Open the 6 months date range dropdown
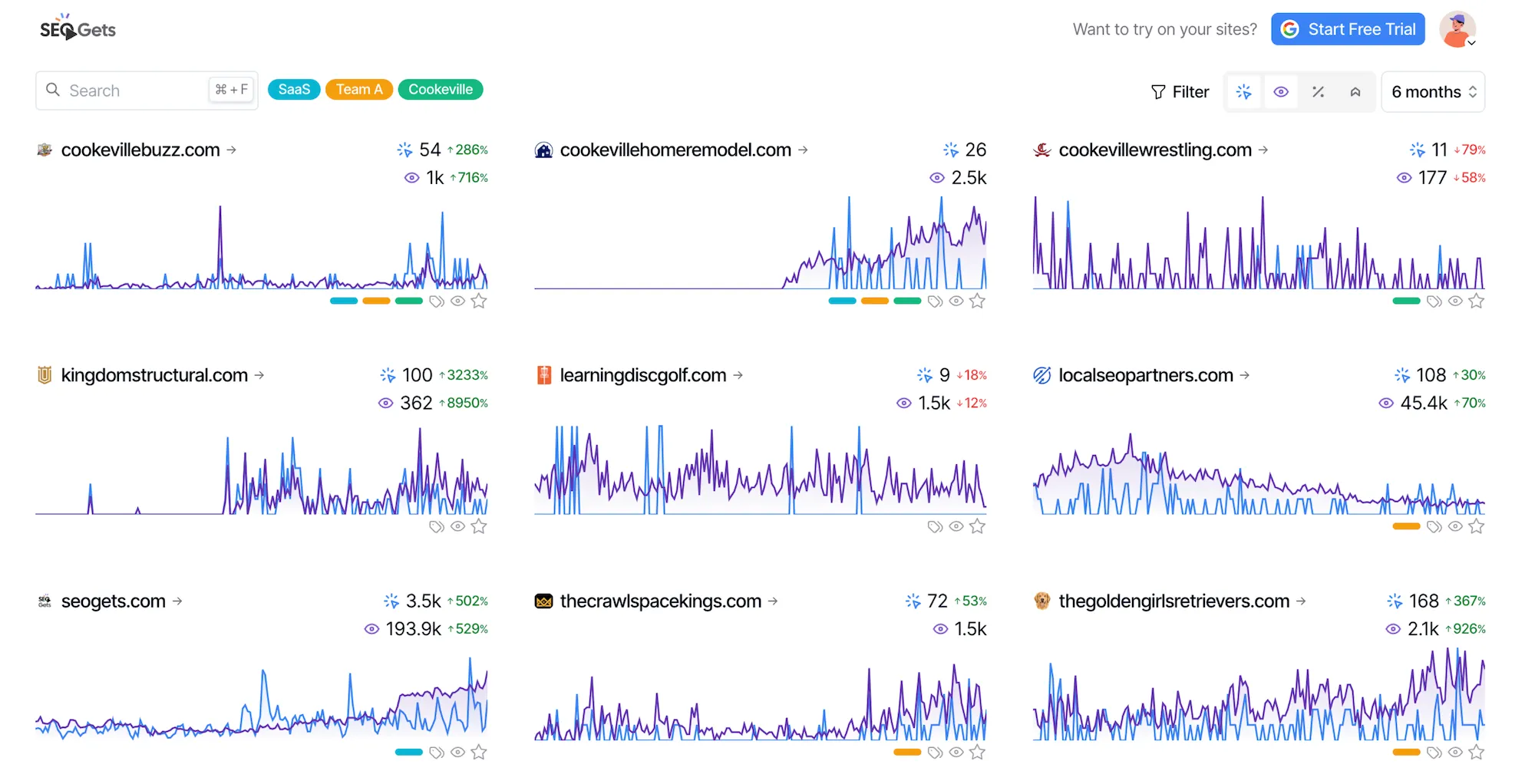Viewport: 1535px width, 784px height. (x=1433, y=91)
